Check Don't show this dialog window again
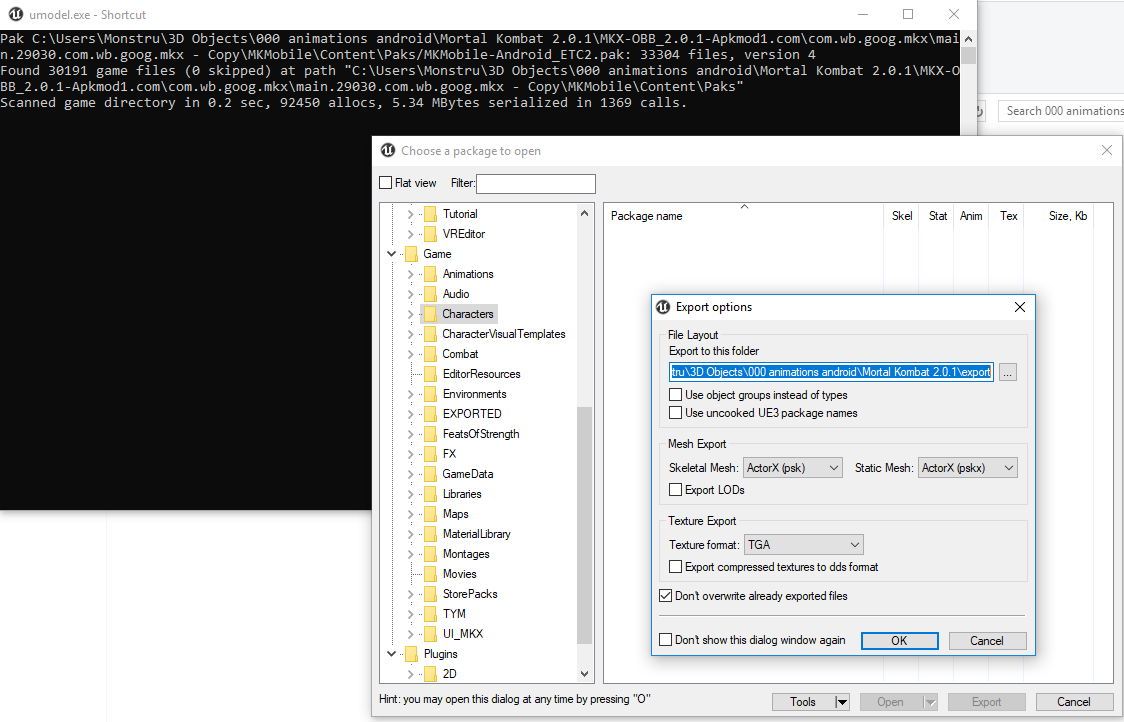The height and width of the screenshot is (722, 1124). [665, 640]
